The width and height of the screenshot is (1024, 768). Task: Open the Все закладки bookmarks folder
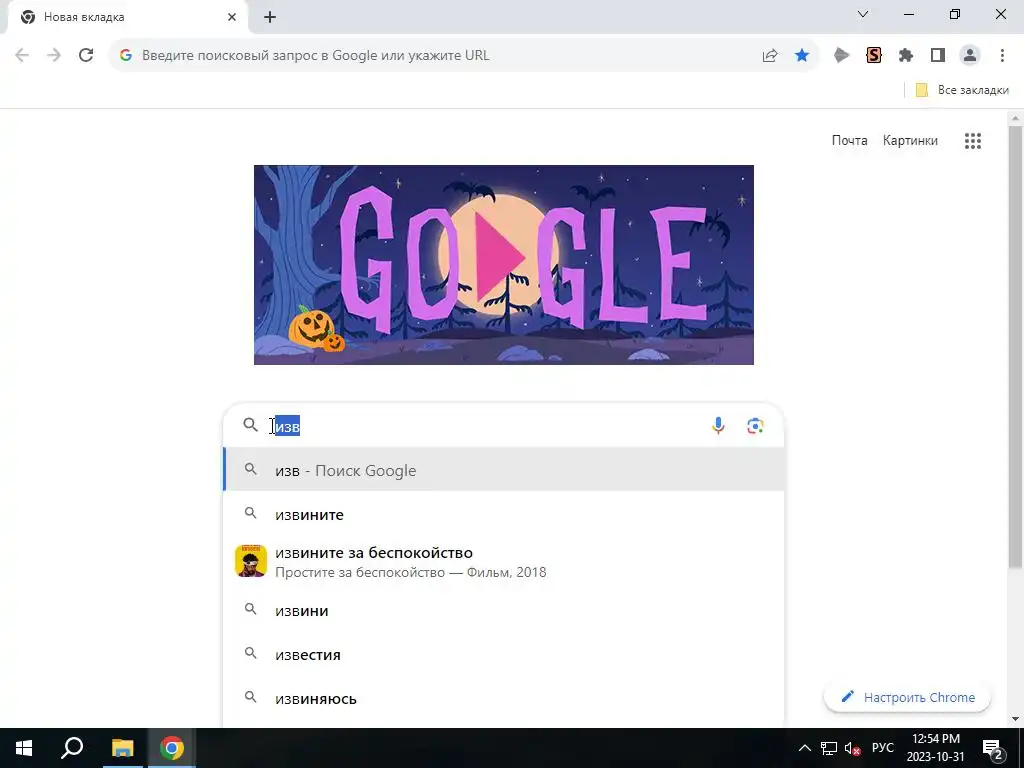click(x=962, y=90)
